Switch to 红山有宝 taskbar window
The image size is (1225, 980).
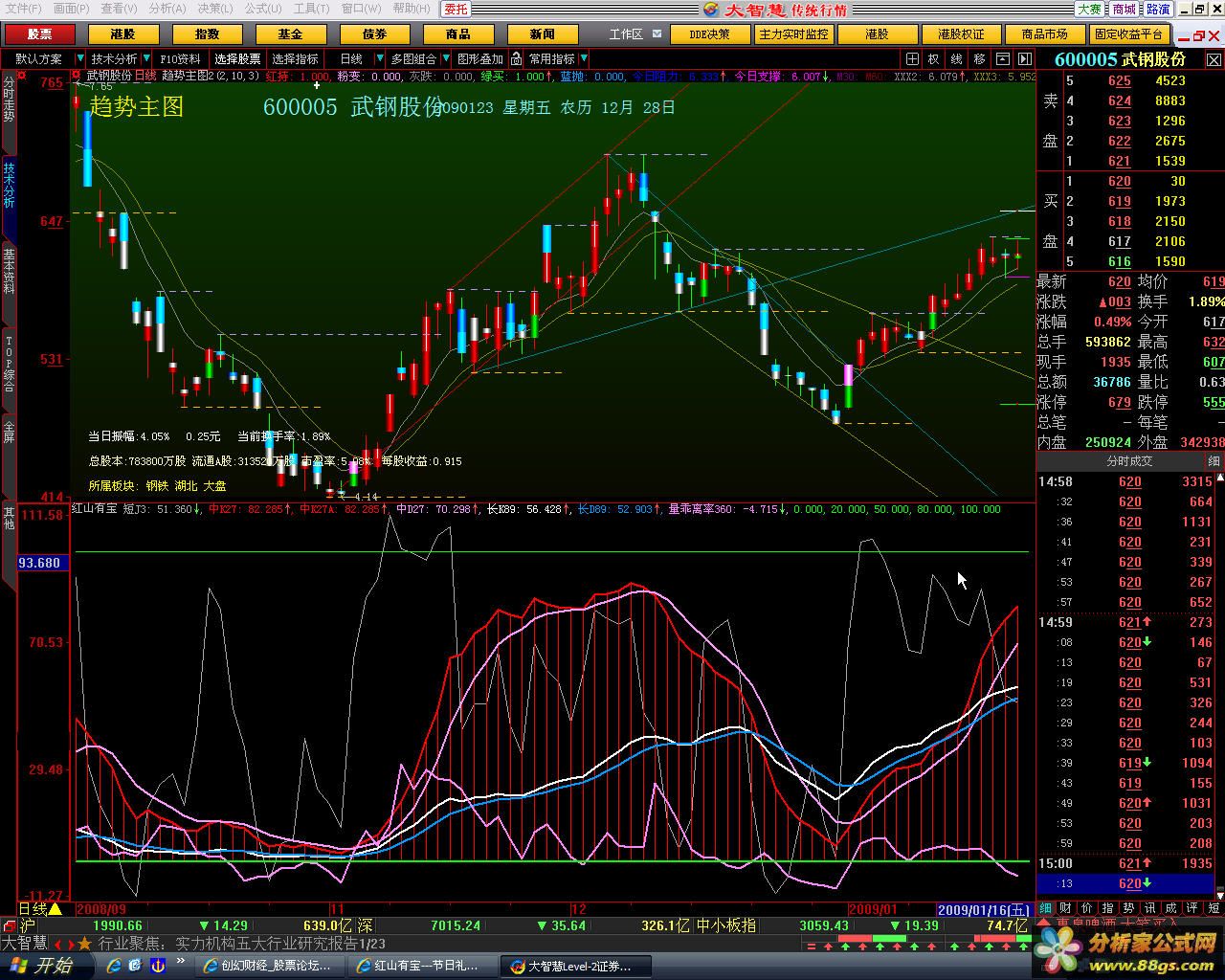click(421, 966)
